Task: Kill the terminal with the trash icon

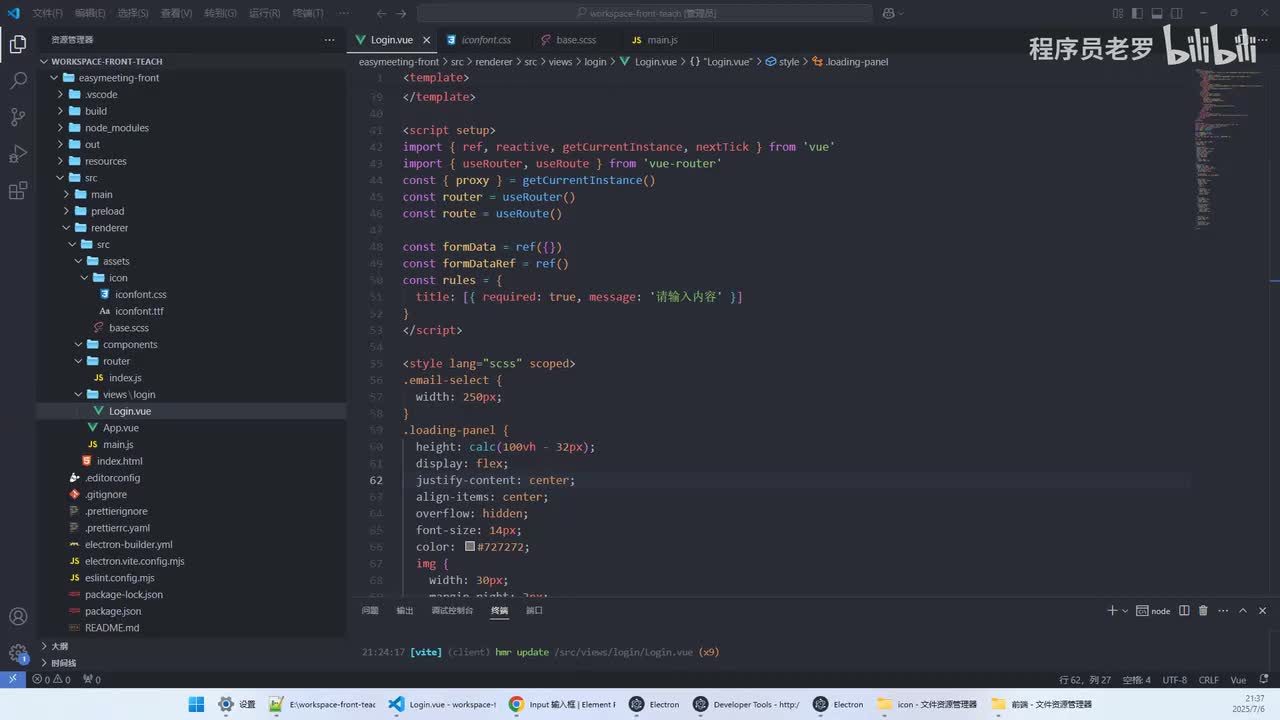Action: [1203, 610]
